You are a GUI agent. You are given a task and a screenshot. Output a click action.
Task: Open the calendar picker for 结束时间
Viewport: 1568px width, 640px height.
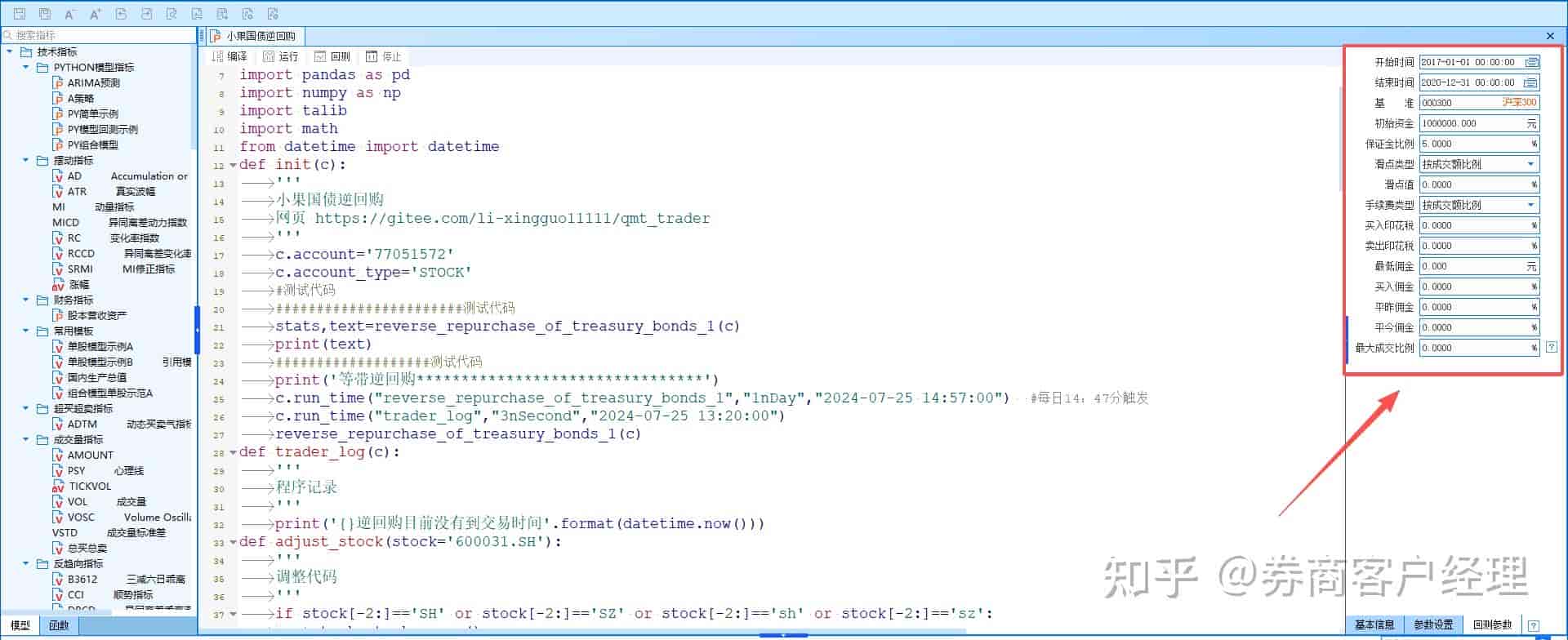click(x=1532, y=82)
